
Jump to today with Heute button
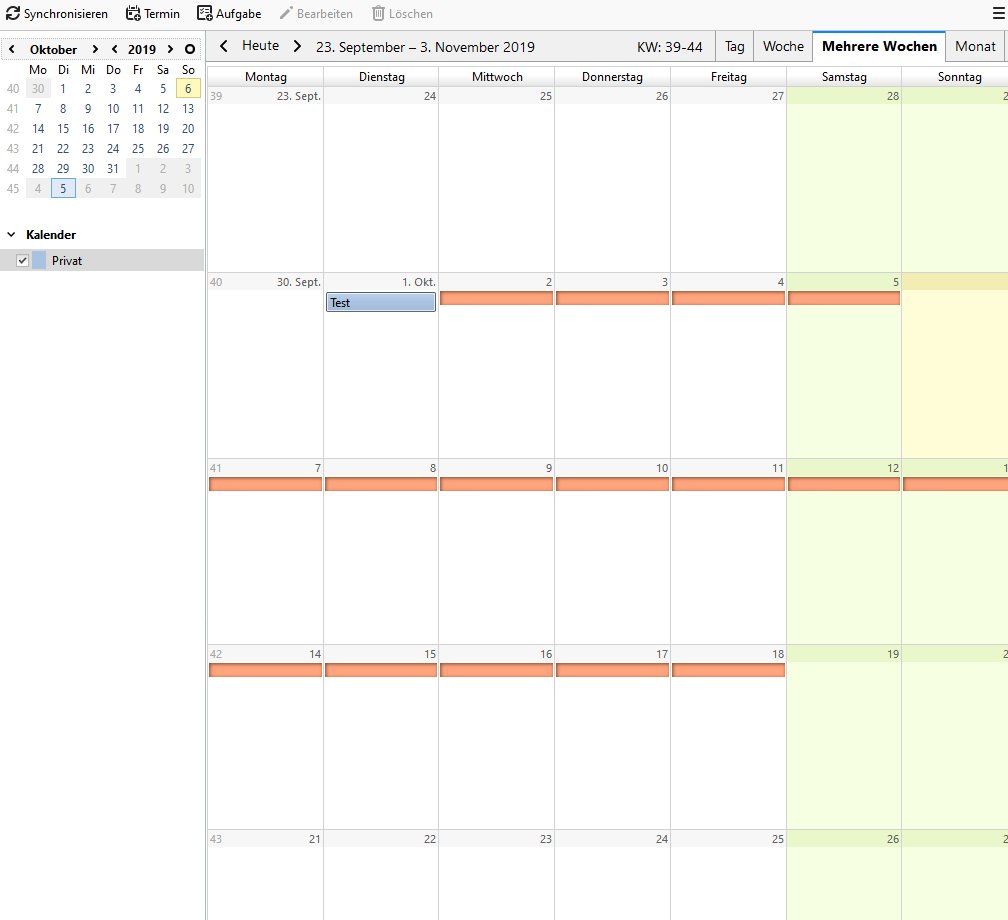260,46
